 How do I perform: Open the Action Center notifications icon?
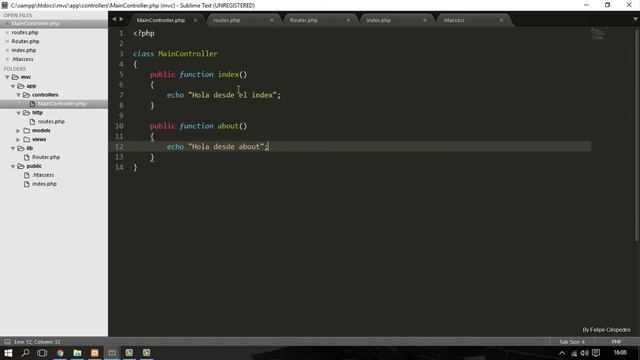[x=596, y=353]
